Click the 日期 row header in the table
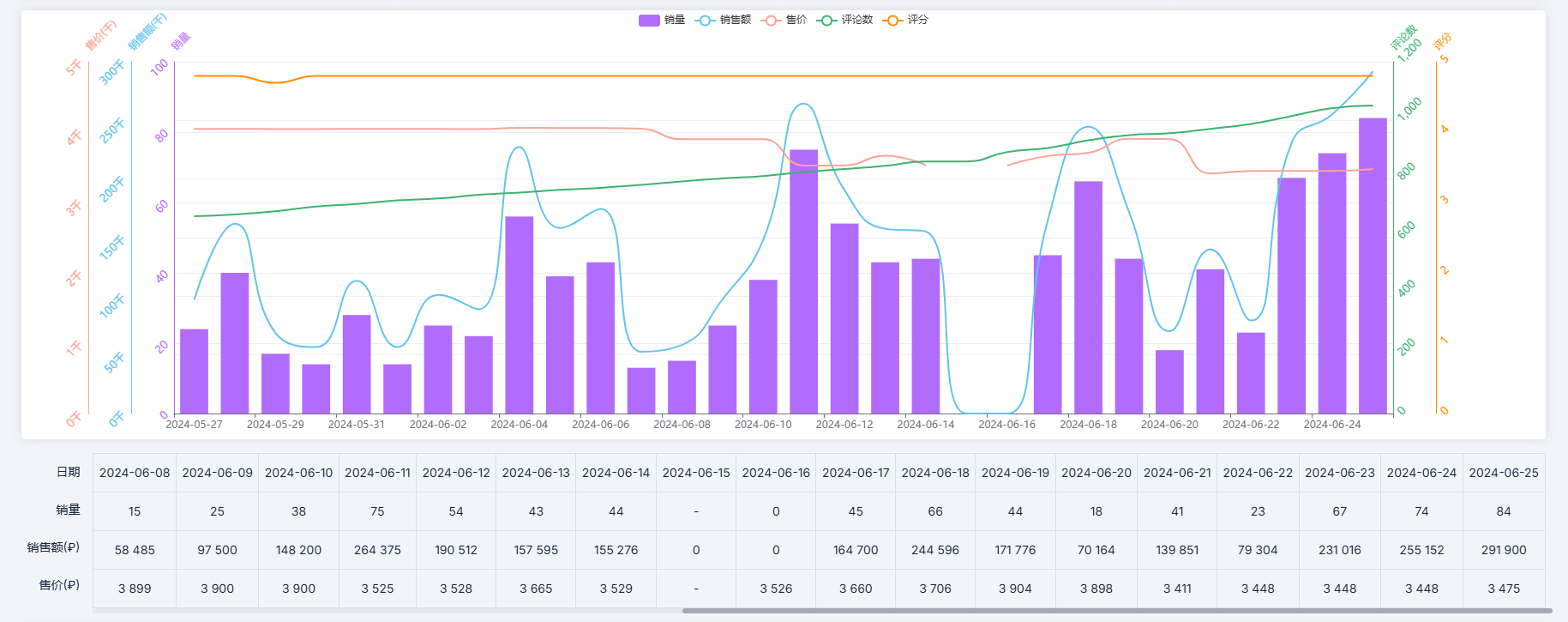 point(68,472)
